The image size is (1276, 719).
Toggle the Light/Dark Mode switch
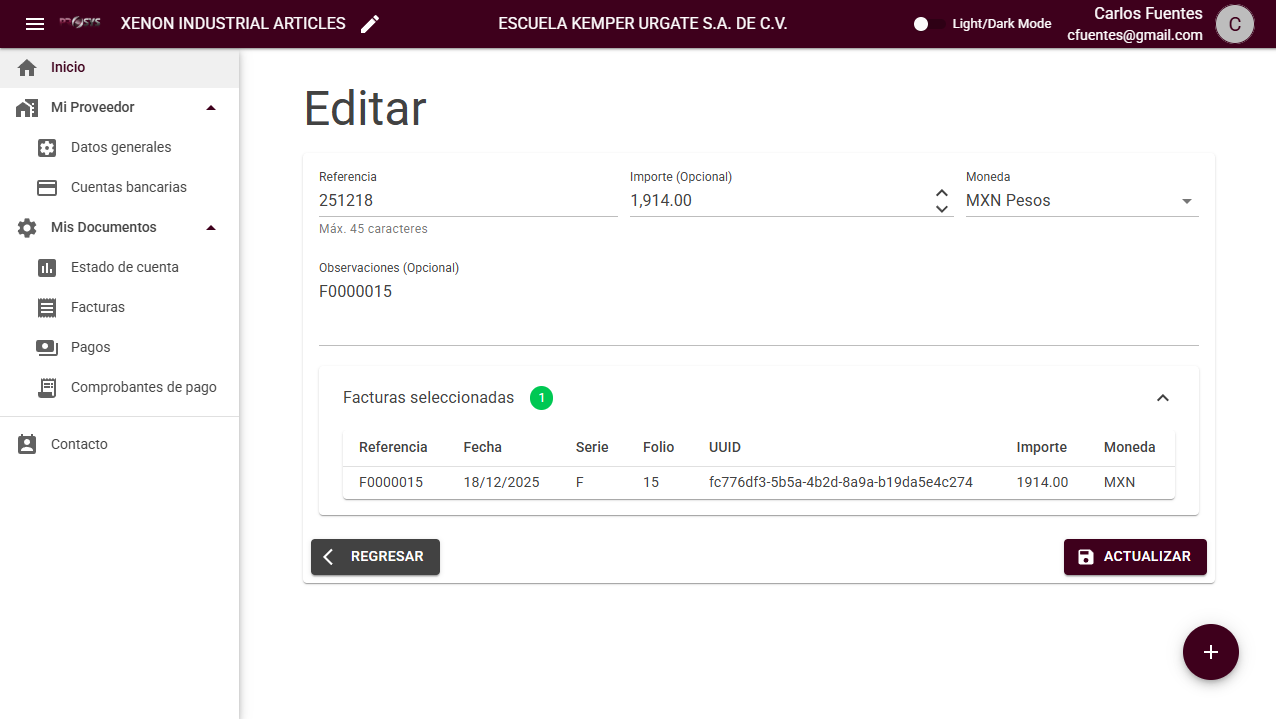(929, 24)
